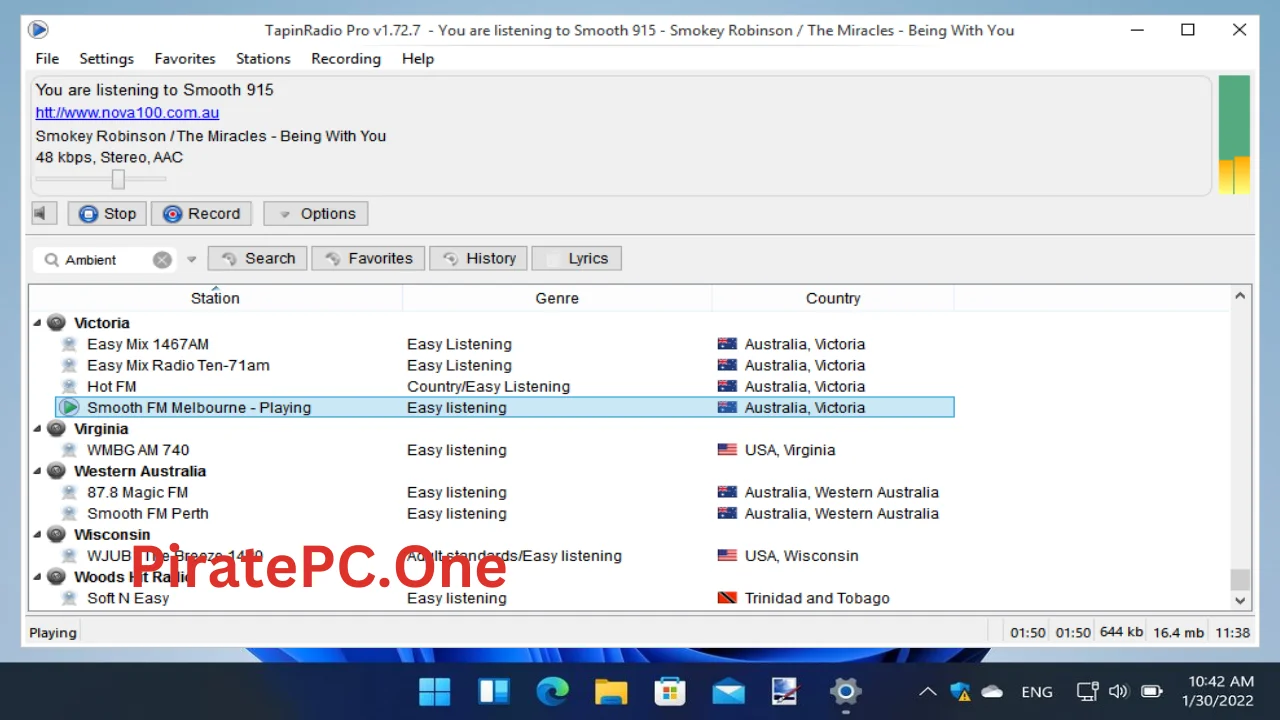Click the ENG language indicator in tray
Screen dimensions: 1280x720
coord(1037,691)
